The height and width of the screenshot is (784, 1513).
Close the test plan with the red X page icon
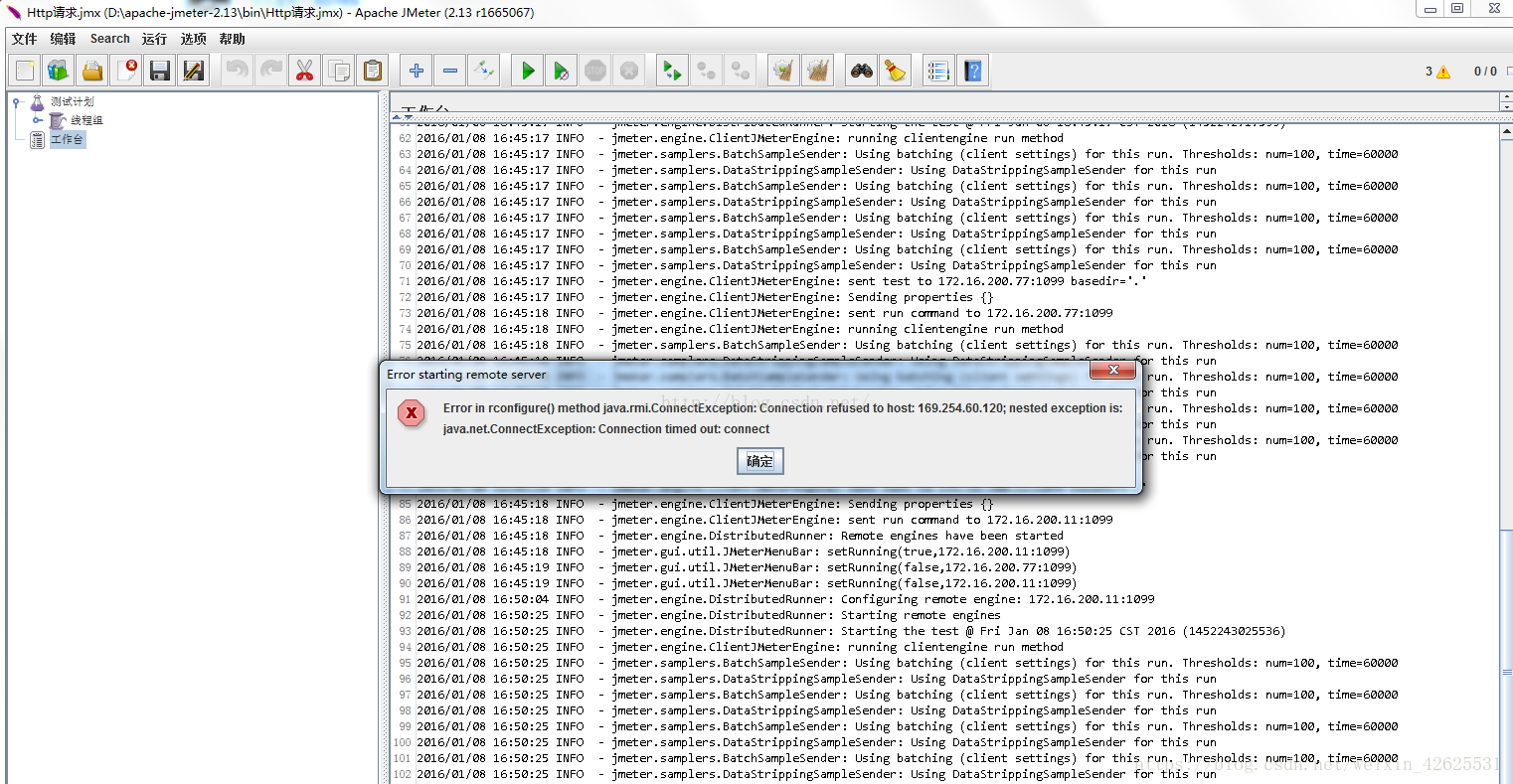(x=126, y=71)
